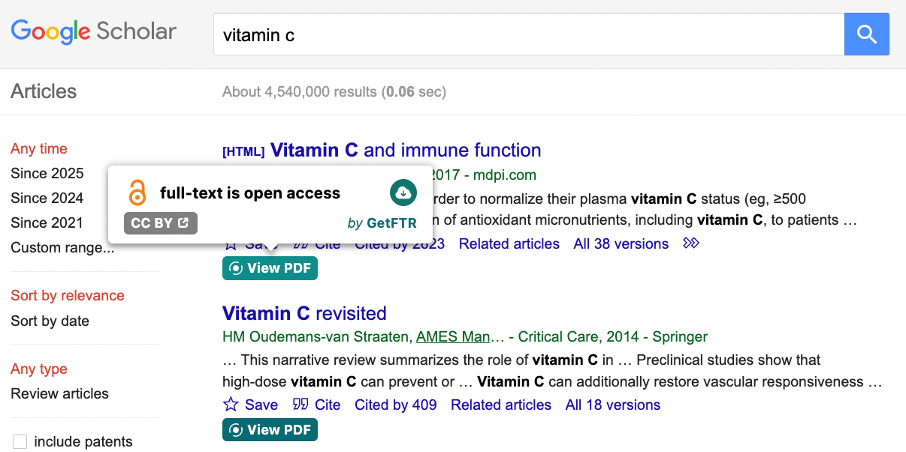Click View PDF under the immune function result
906x452 pixels.
(x=270, y=268)
